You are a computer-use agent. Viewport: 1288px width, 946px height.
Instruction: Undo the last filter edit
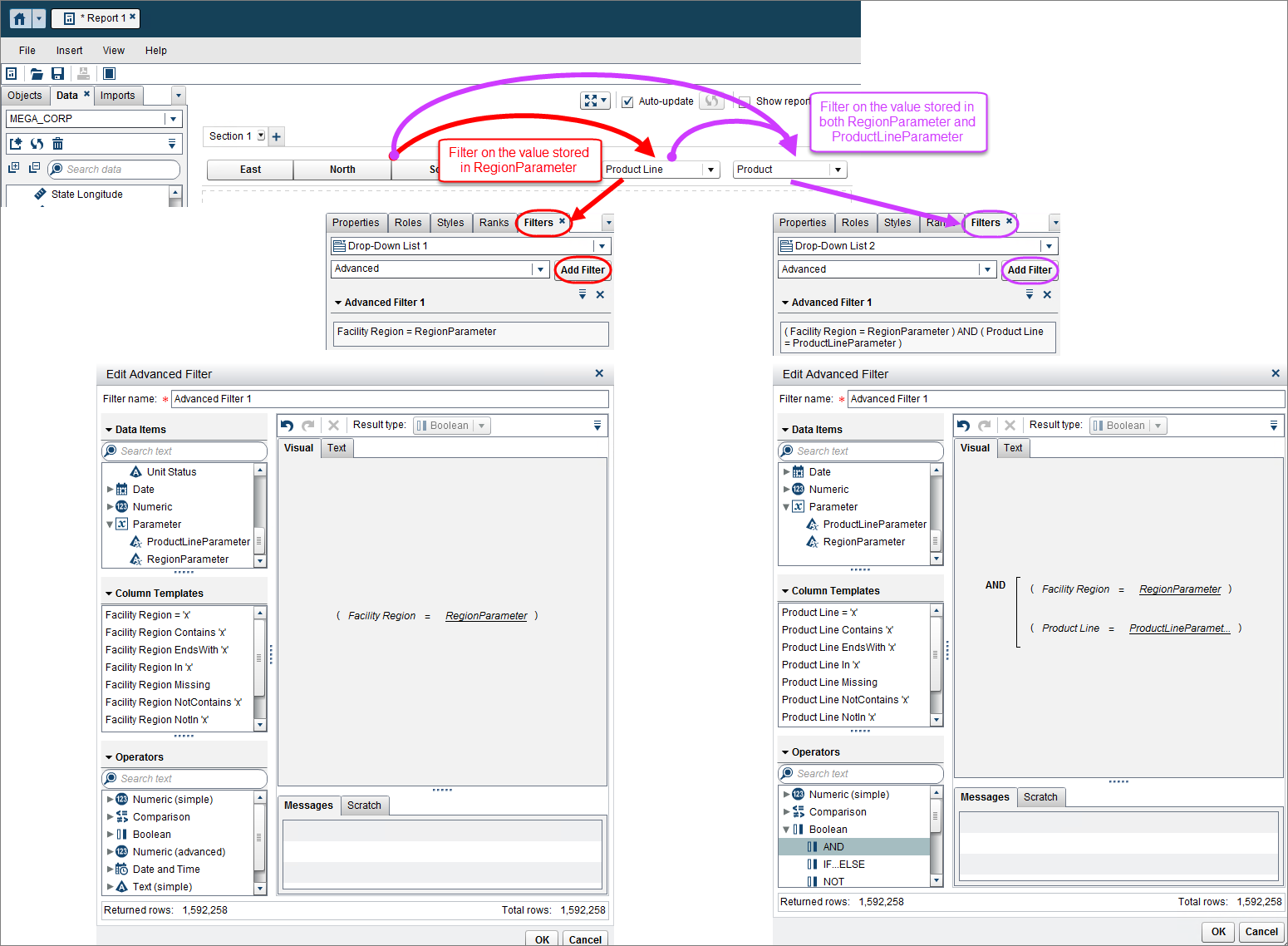pos(287,425)
